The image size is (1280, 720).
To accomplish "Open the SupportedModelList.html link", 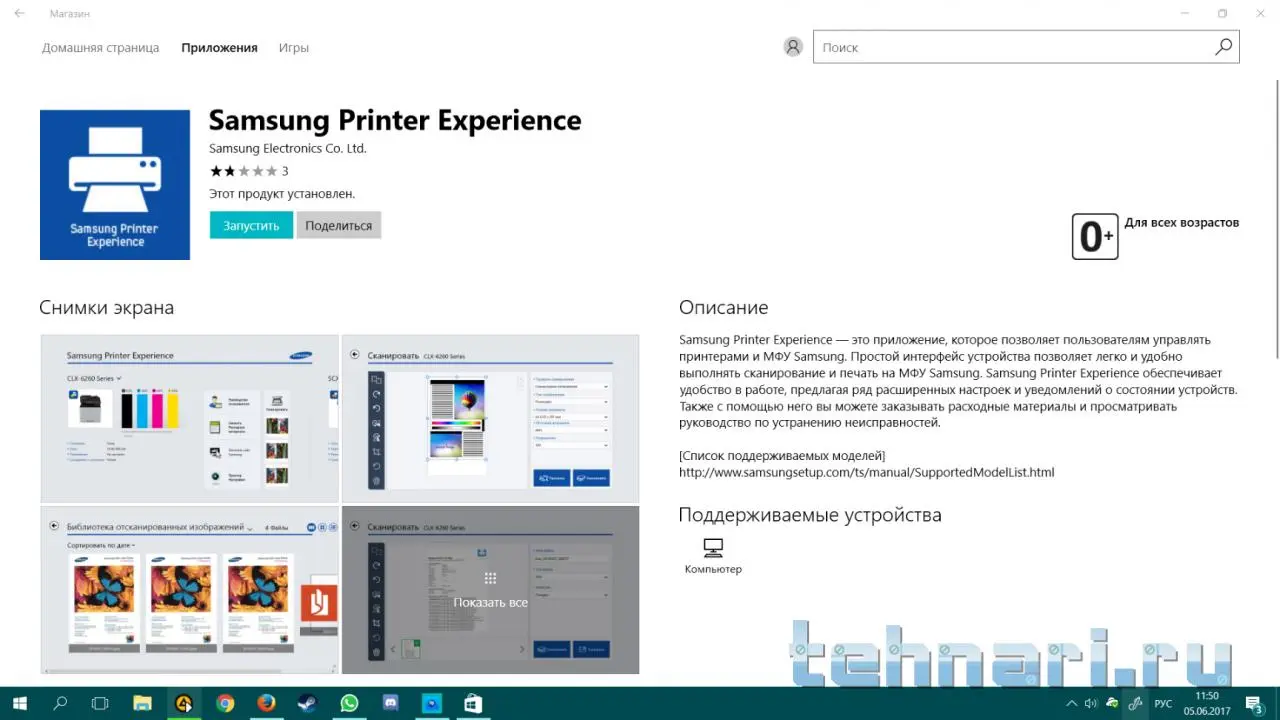I will point(866,472).
